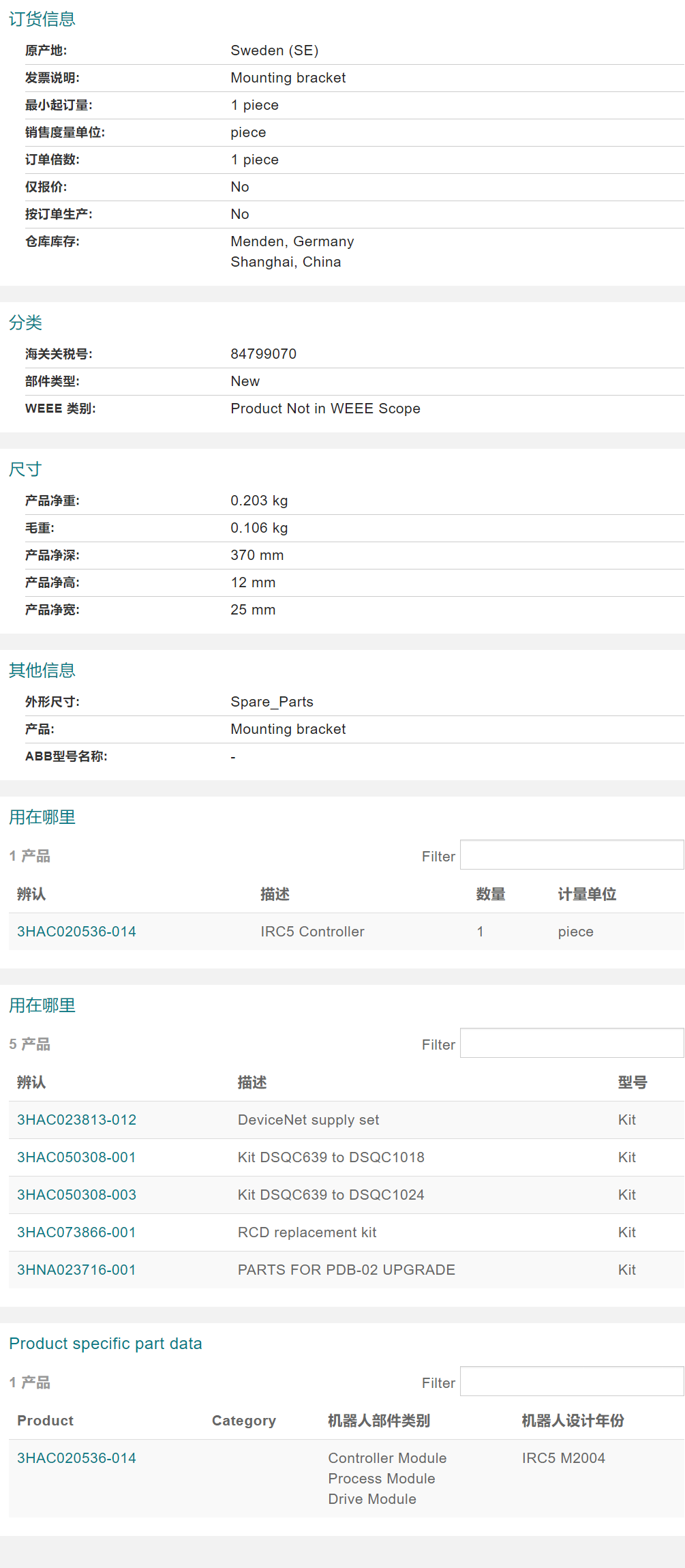This screenshot has height=1568, width=685.
Task: Click the Product specific part data heading
Action: pyautogui.click(x=106, y=1344)
